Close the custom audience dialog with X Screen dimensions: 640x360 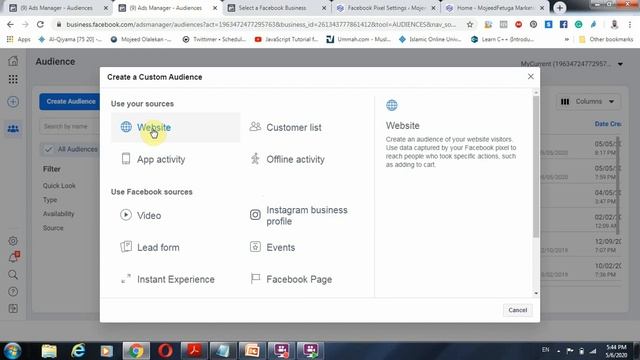(x=530, y=76)
